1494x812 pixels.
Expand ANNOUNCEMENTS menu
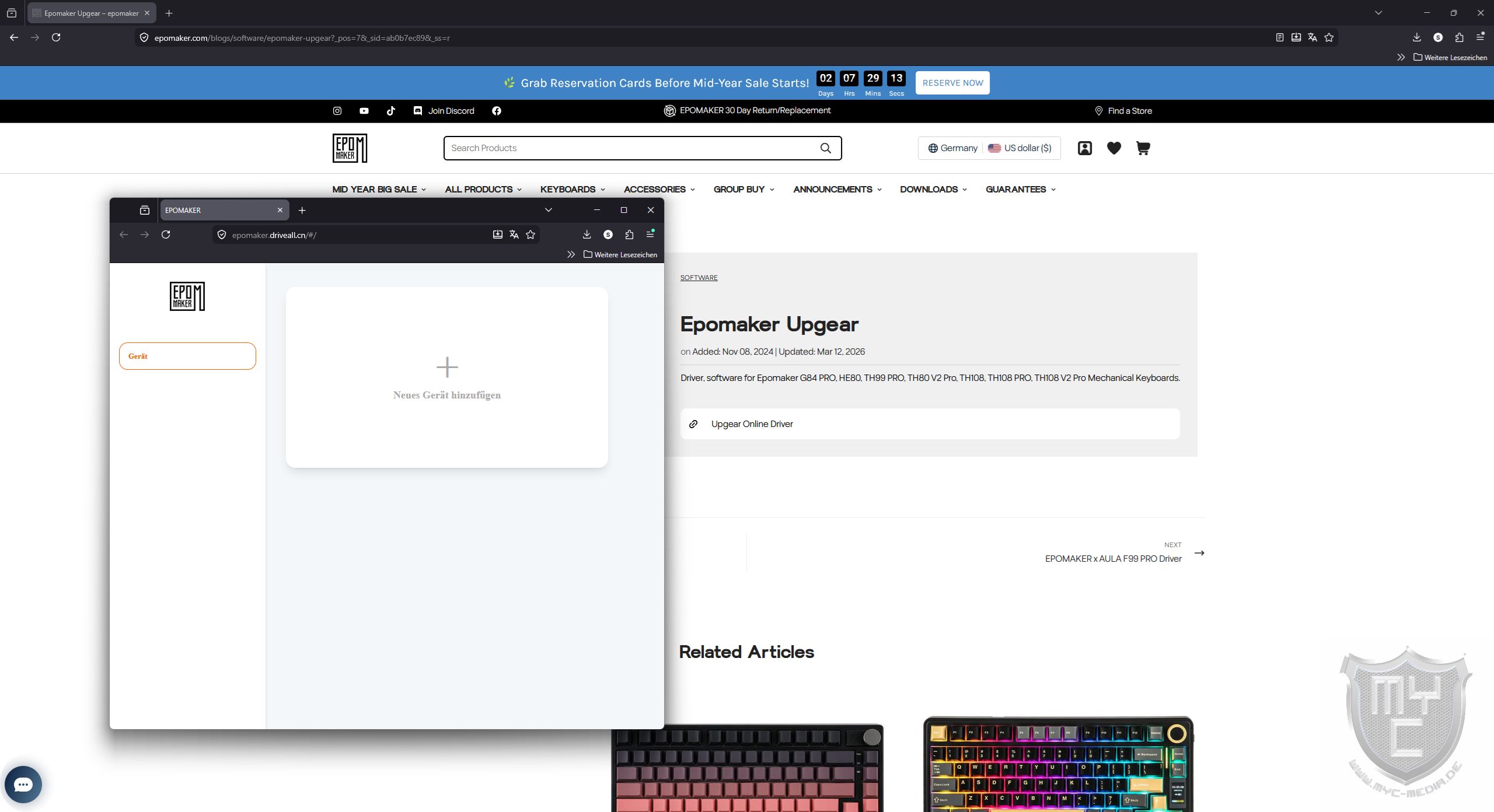pyautogui.click(x=837, y=190)
